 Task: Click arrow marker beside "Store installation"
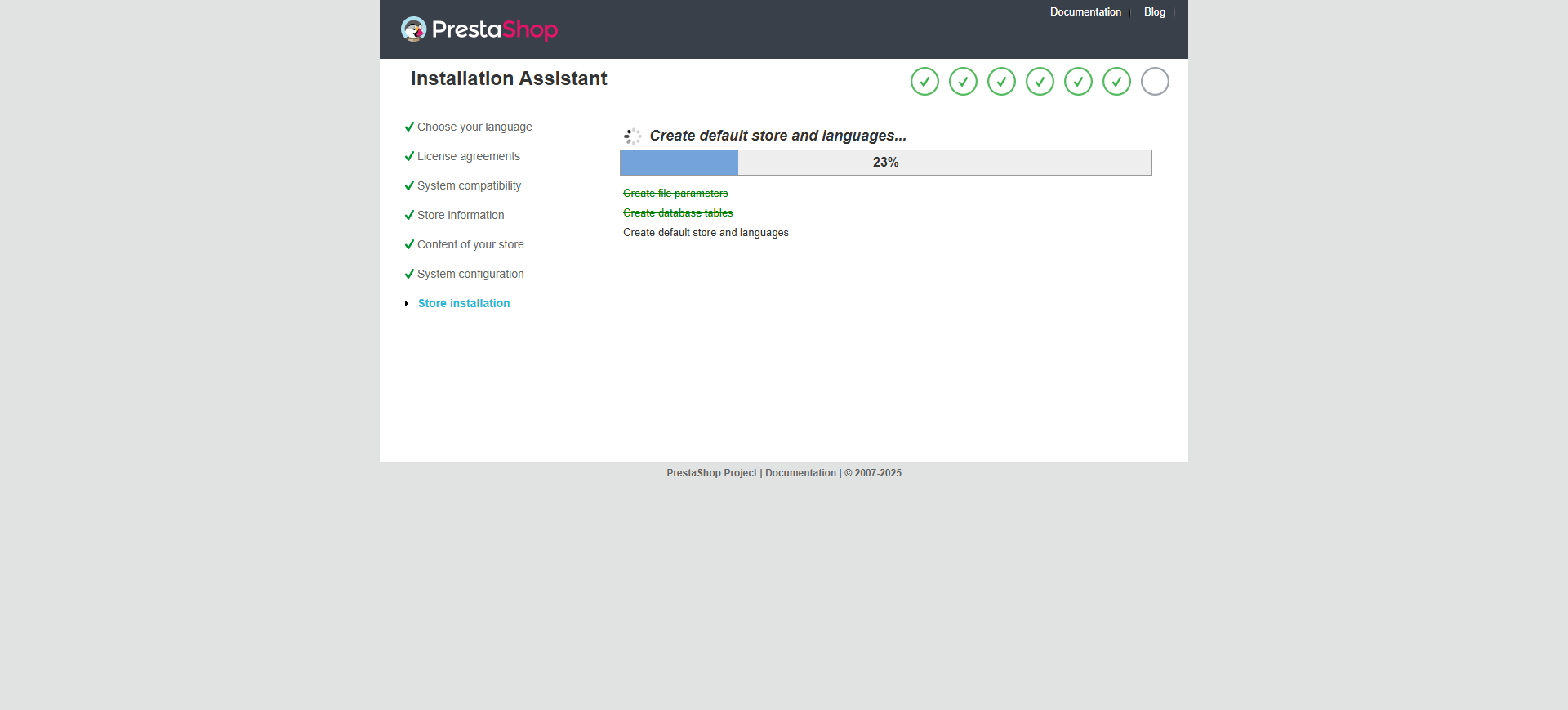click(407, 304)
